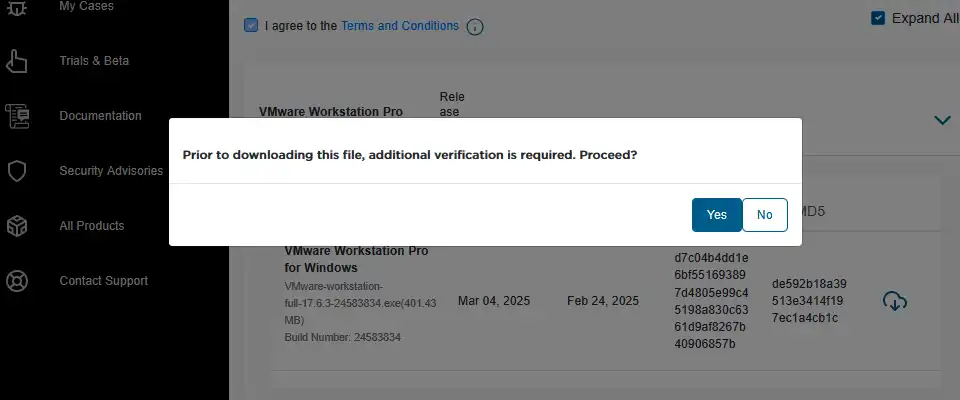Image resolution: width=960 pixels, height=400 pixels.
Task: Click the My Cases sidebar icon
Action: [x=17, y=8]
